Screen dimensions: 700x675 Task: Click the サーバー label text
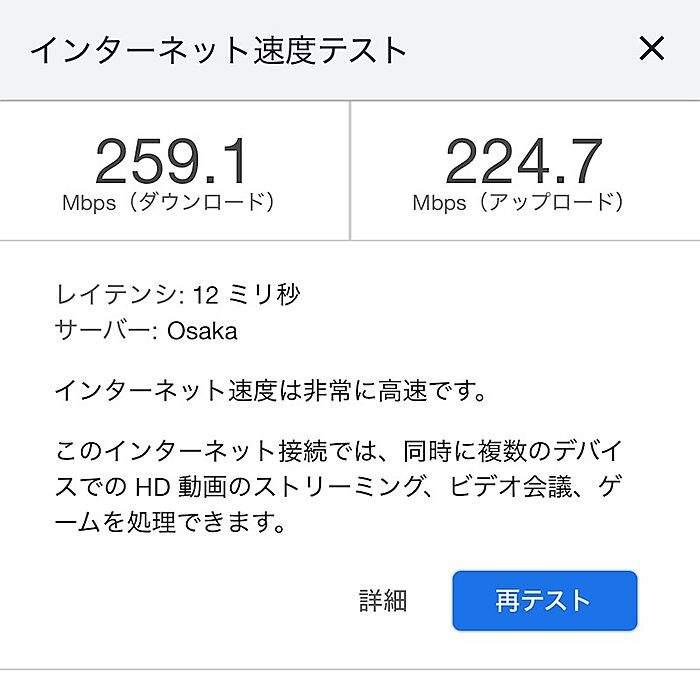tap(103, 331)
